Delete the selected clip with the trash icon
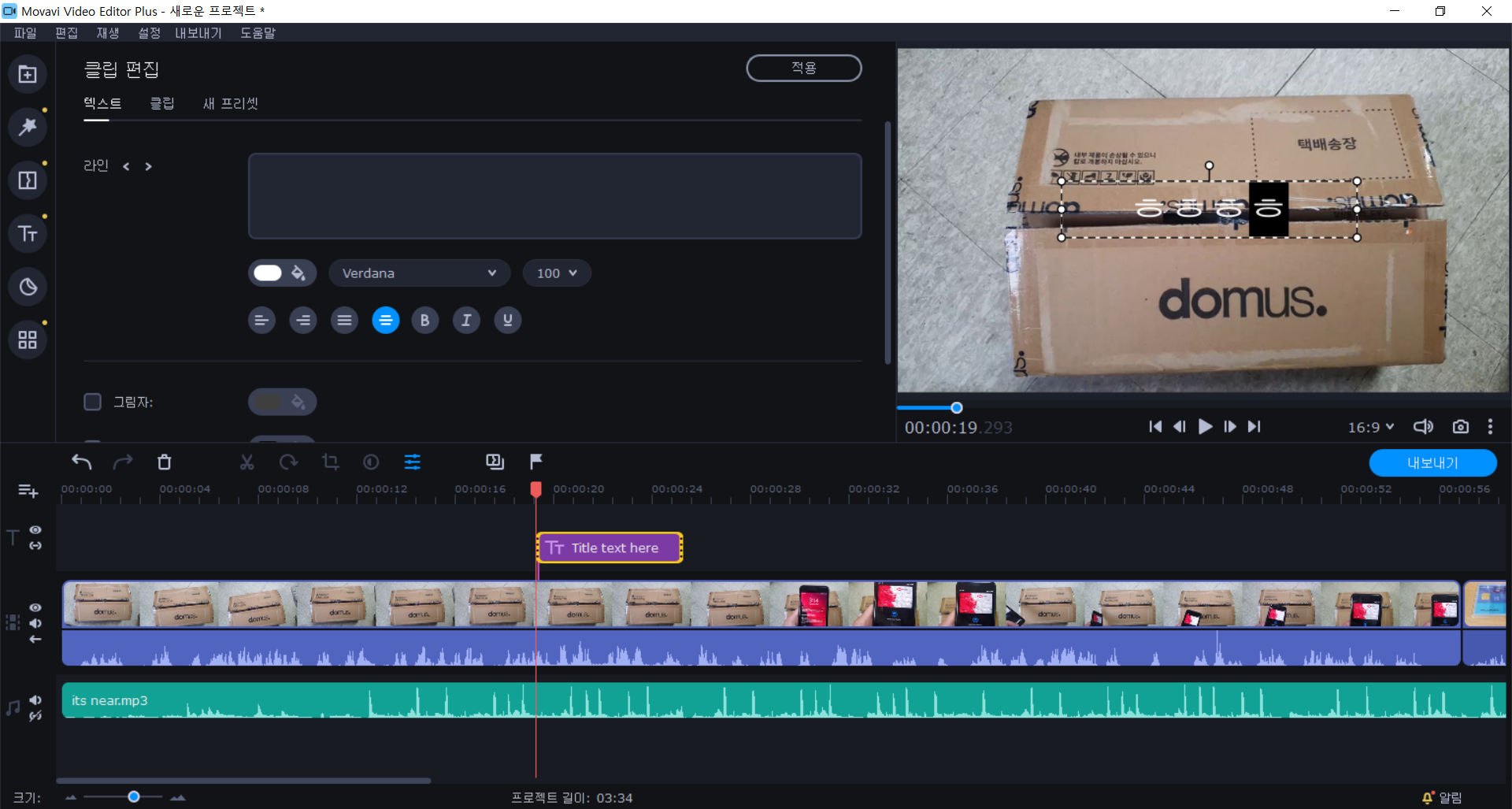The image size is (1512, 809). click(164, 462)
